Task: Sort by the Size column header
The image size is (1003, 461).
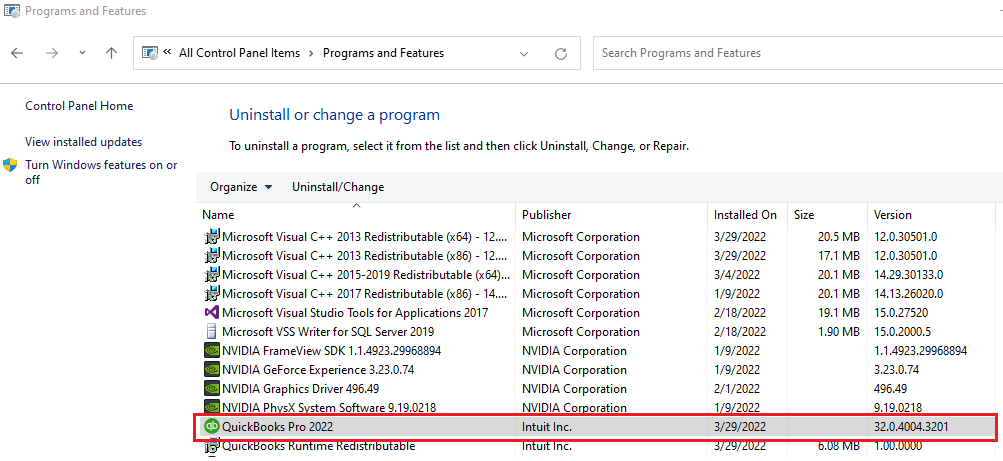Action: (827, 215)
